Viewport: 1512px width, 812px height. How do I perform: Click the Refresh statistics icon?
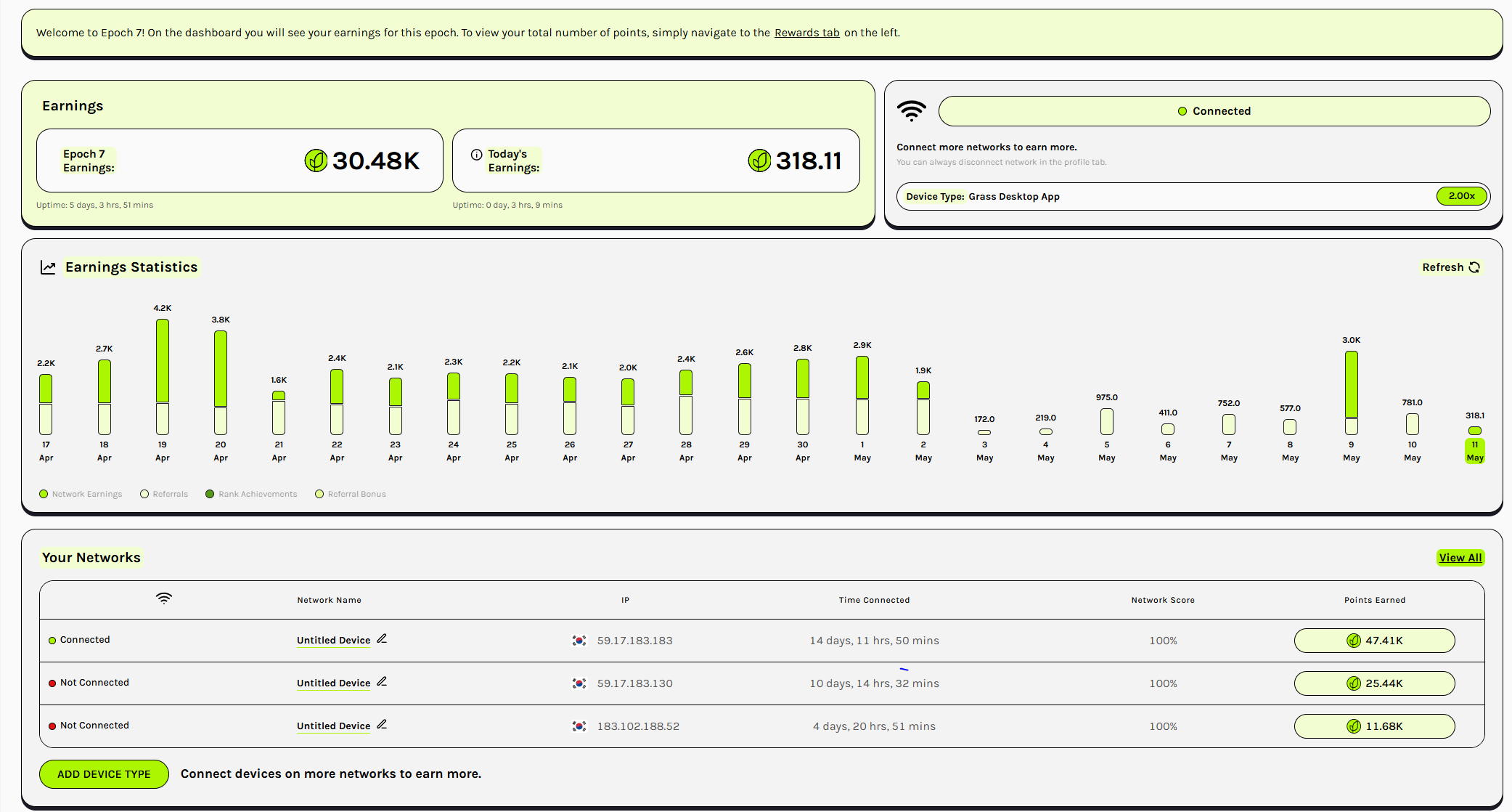(1474, 267)
